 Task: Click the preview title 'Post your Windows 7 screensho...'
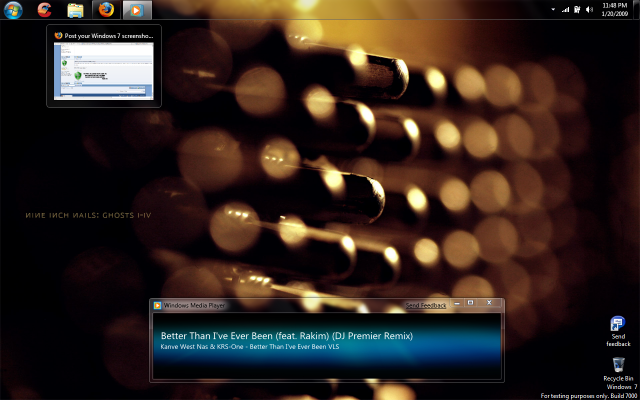pos(108,36)
